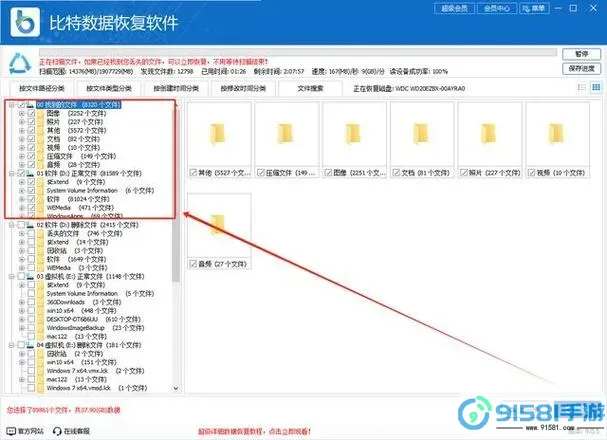
Task: Open the 视频 folder thumbnail
Action: pos(558,134)
